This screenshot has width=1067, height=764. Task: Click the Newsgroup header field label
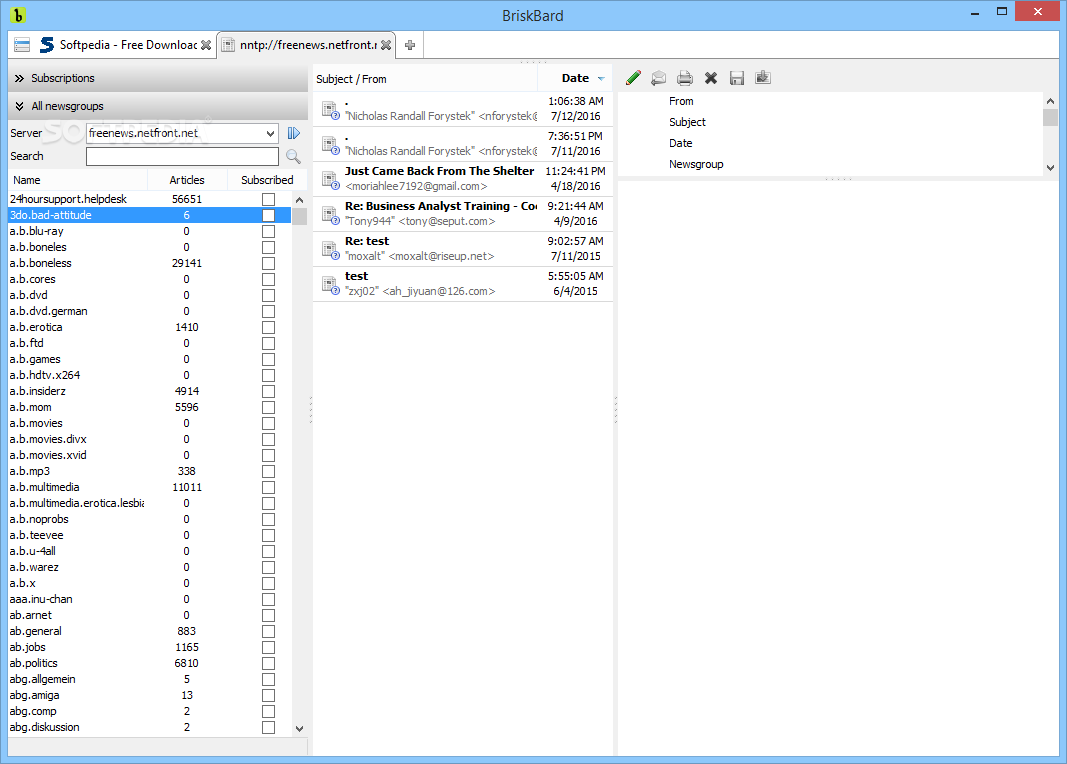(x=695, y=165)
